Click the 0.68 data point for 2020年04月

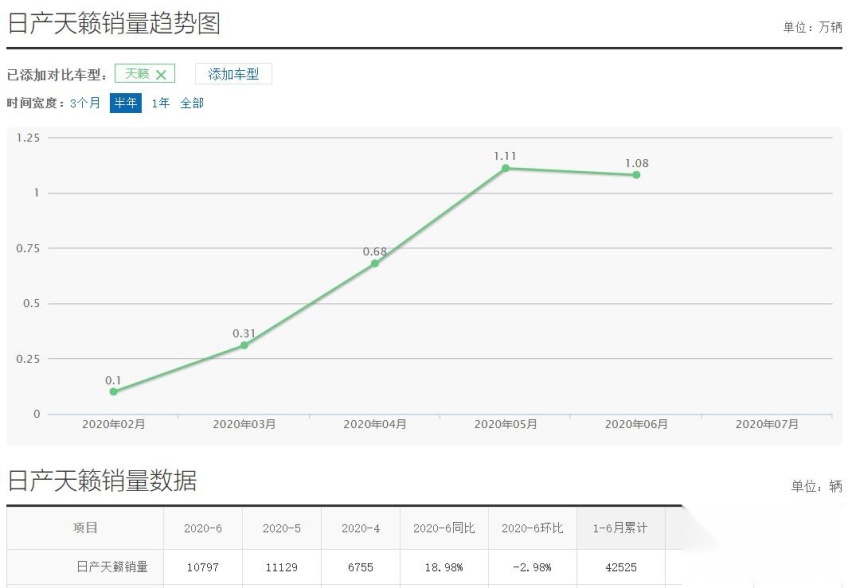[x=375, y=264]
